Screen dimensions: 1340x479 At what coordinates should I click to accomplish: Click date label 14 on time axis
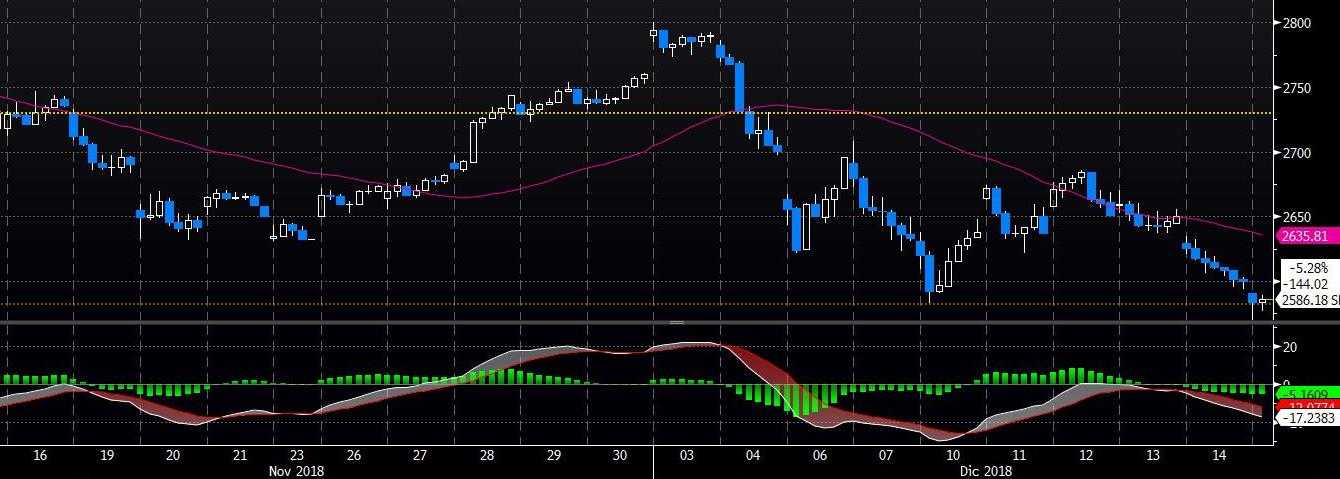1218,455
